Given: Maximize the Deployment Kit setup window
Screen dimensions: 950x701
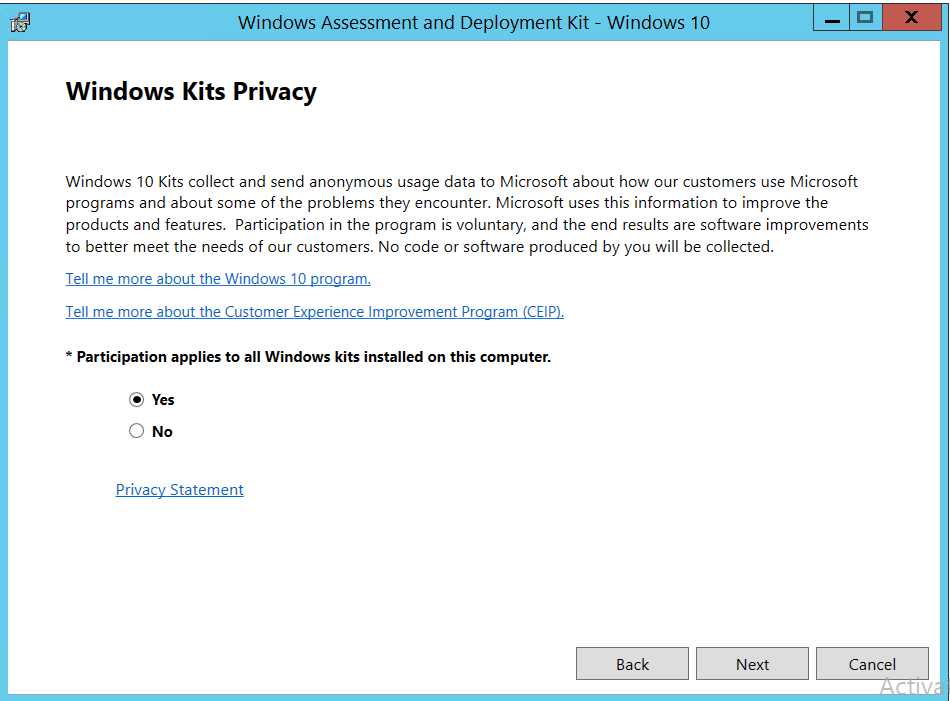Looking at the screenshot, I should click(865, 17).
